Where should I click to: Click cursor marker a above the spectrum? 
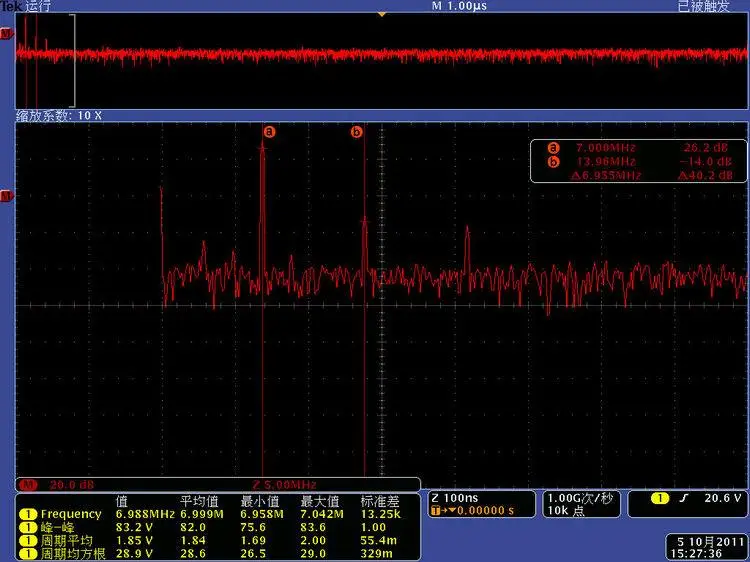[268, 131]
